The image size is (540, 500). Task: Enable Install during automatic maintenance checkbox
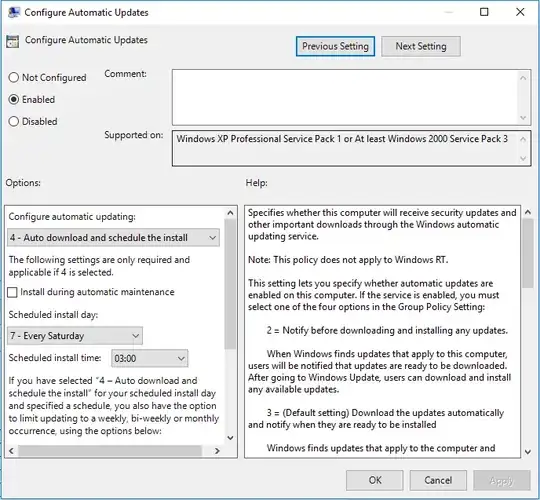click(x=12, y=292)
